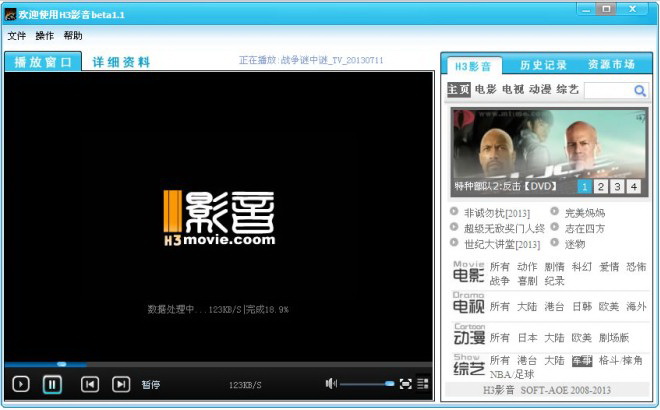Screen dimensions: 660x410
Task: Toggle the playlist panel icon
Action: (x=423, y=383)
